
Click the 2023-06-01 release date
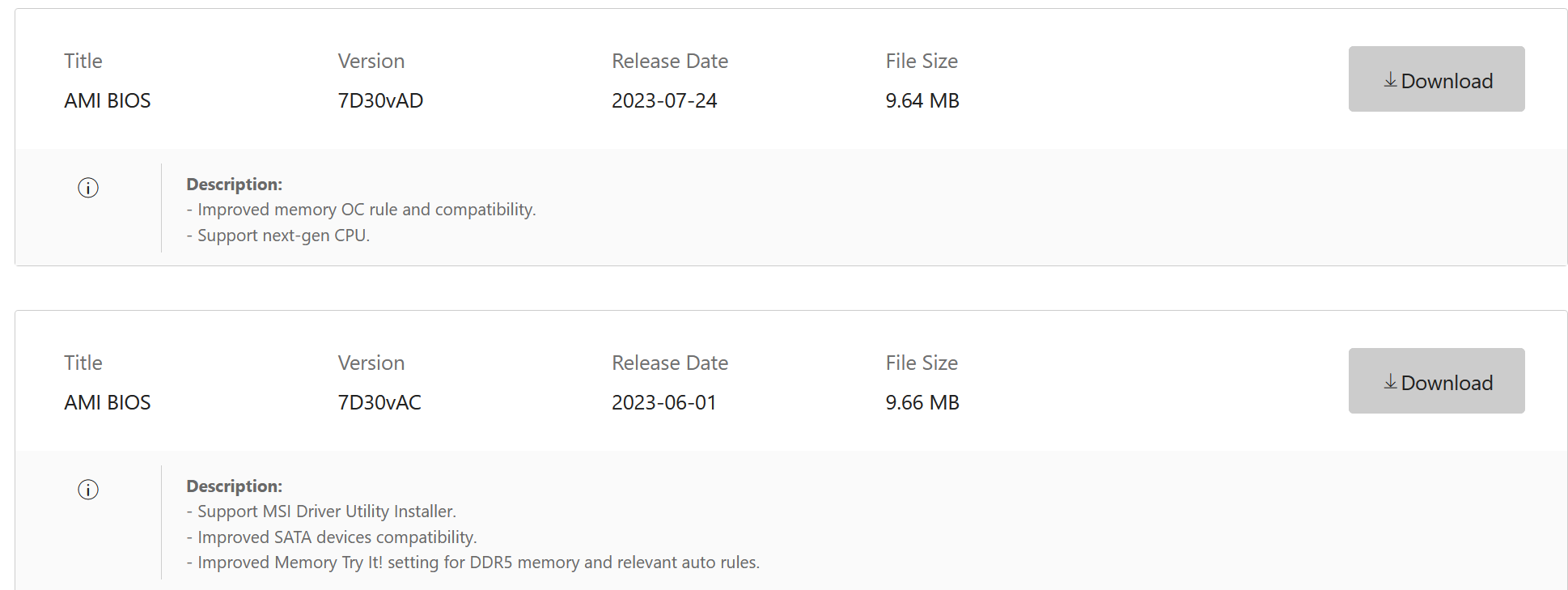[664, 403]
